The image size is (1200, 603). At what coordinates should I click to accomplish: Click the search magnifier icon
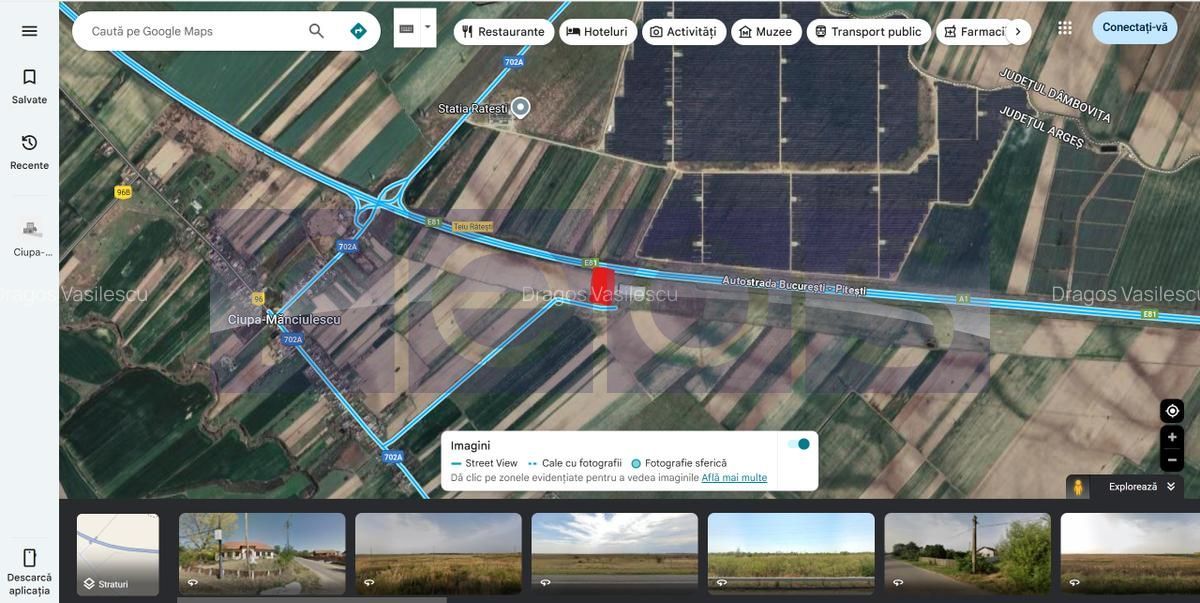[315, 30]
